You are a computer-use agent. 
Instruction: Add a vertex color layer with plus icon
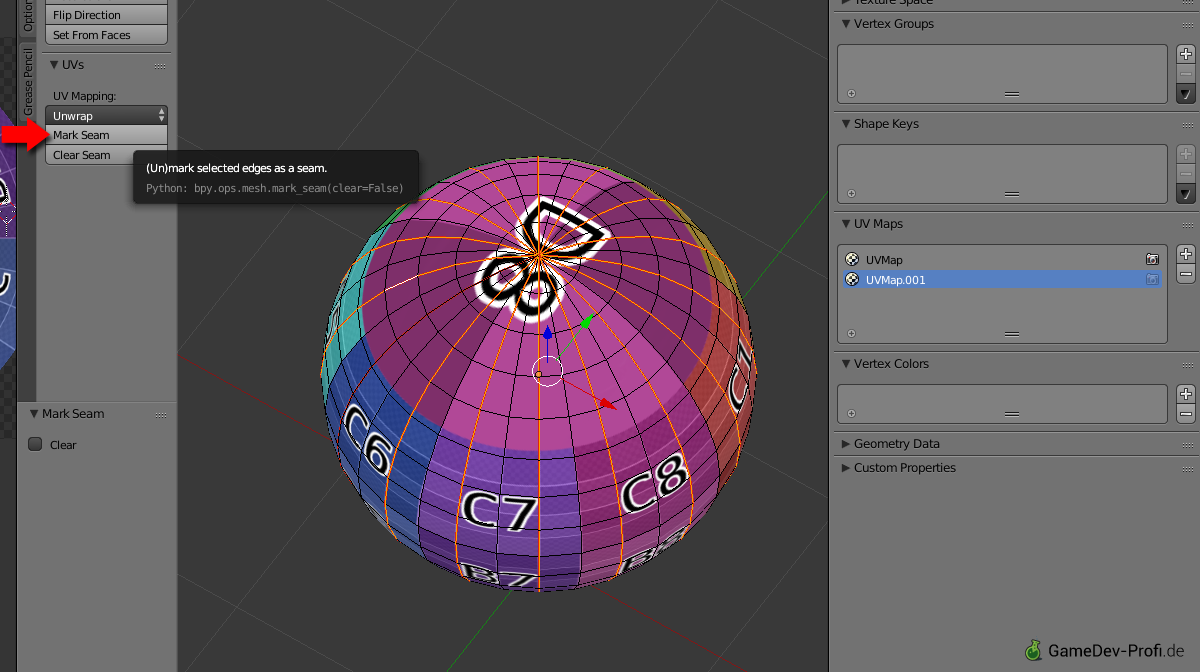point(1188,392)
